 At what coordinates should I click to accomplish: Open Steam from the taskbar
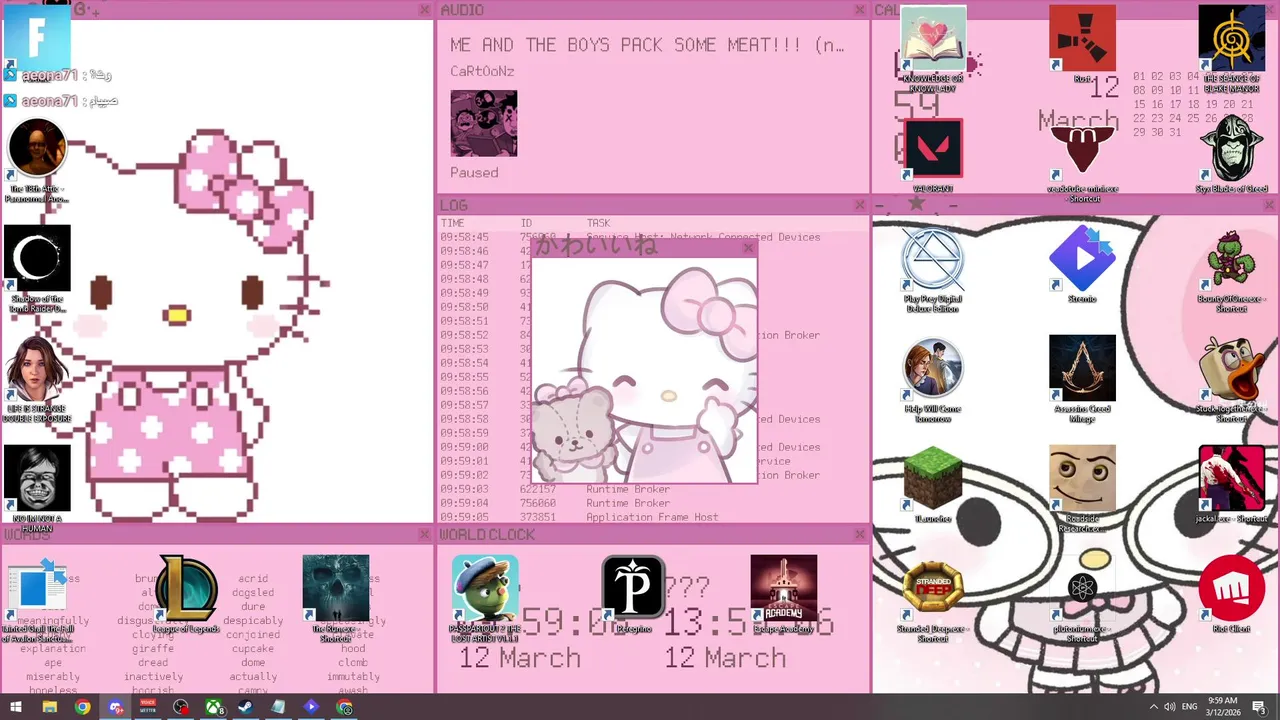click(x=246, y=707)
